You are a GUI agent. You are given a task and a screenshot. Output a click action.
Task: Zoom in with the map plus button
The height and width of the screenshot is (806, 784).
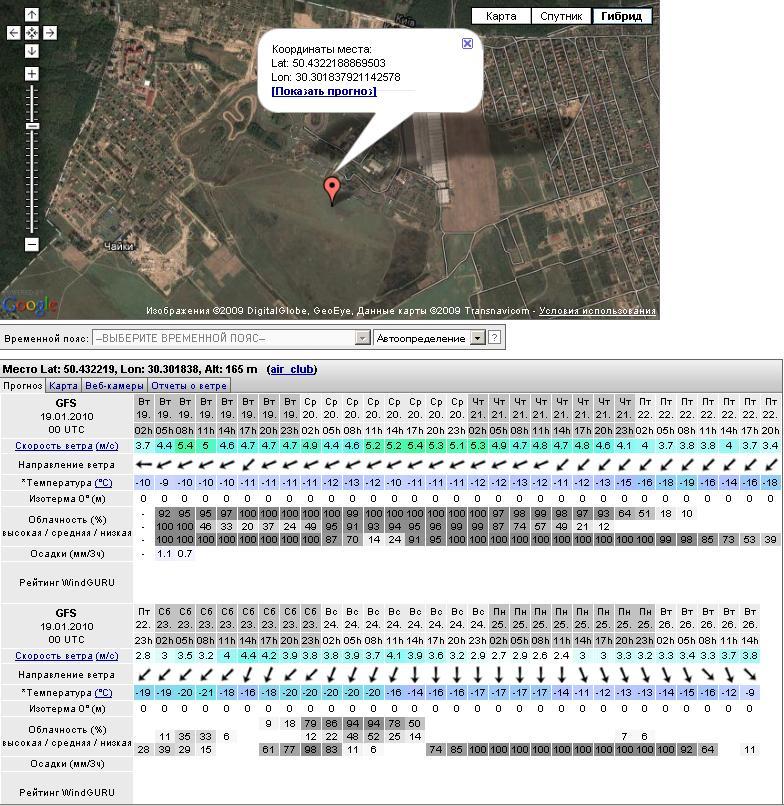(32, 75)
